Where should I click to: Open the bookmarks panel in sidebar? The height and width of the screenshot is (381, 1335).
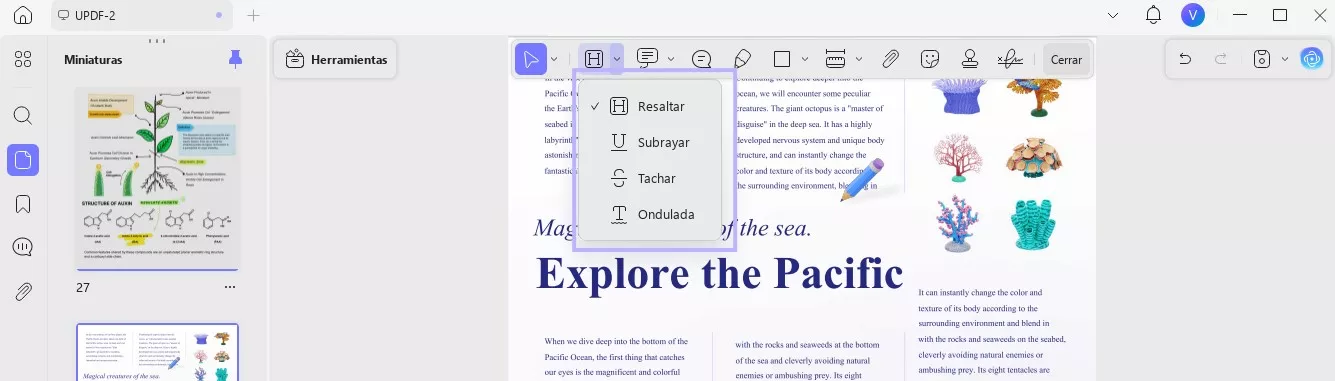pos(23,204)
